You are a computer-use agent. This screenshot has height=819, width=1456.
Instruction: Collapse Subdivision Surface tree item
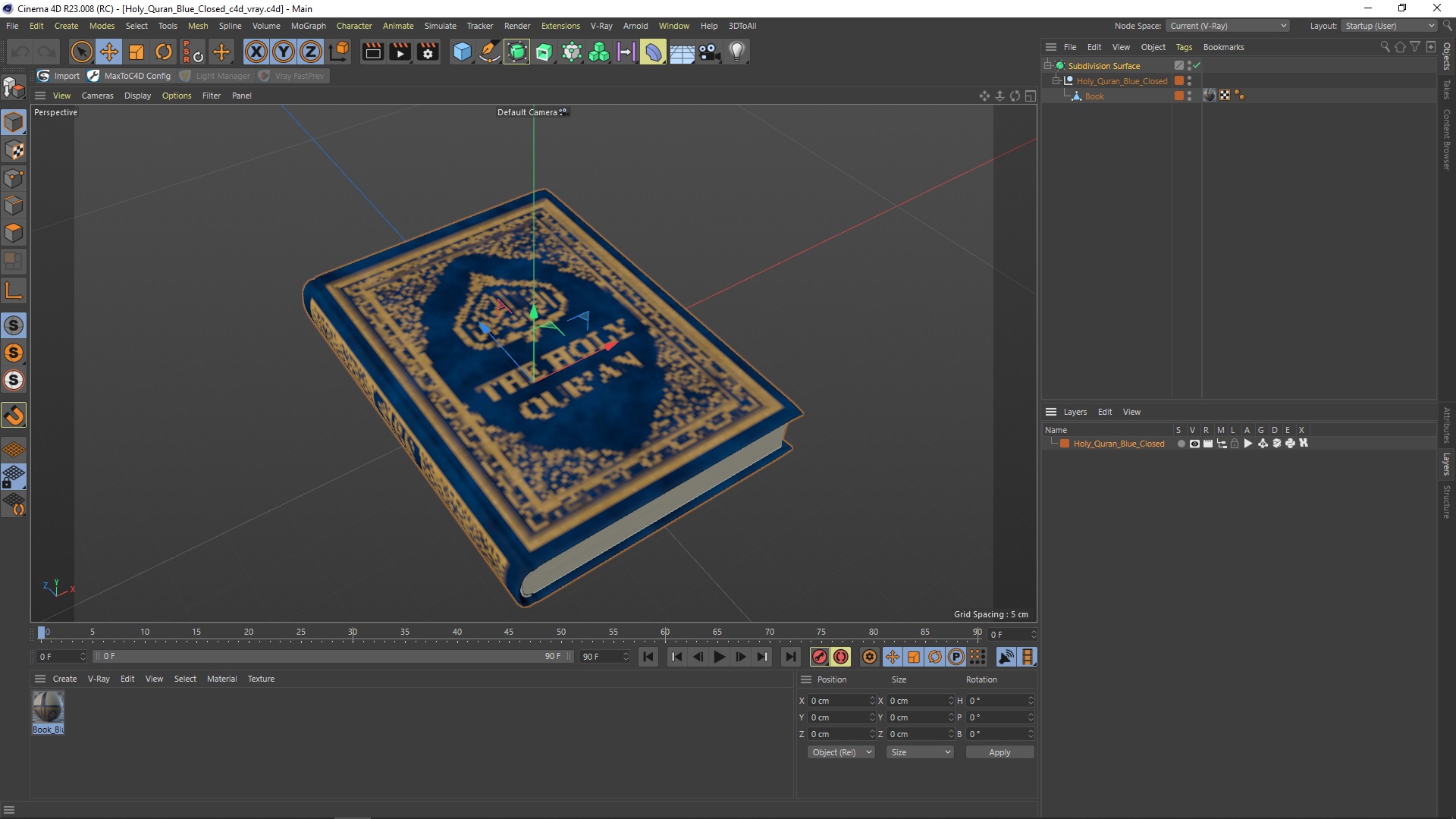coord(1048,65)
